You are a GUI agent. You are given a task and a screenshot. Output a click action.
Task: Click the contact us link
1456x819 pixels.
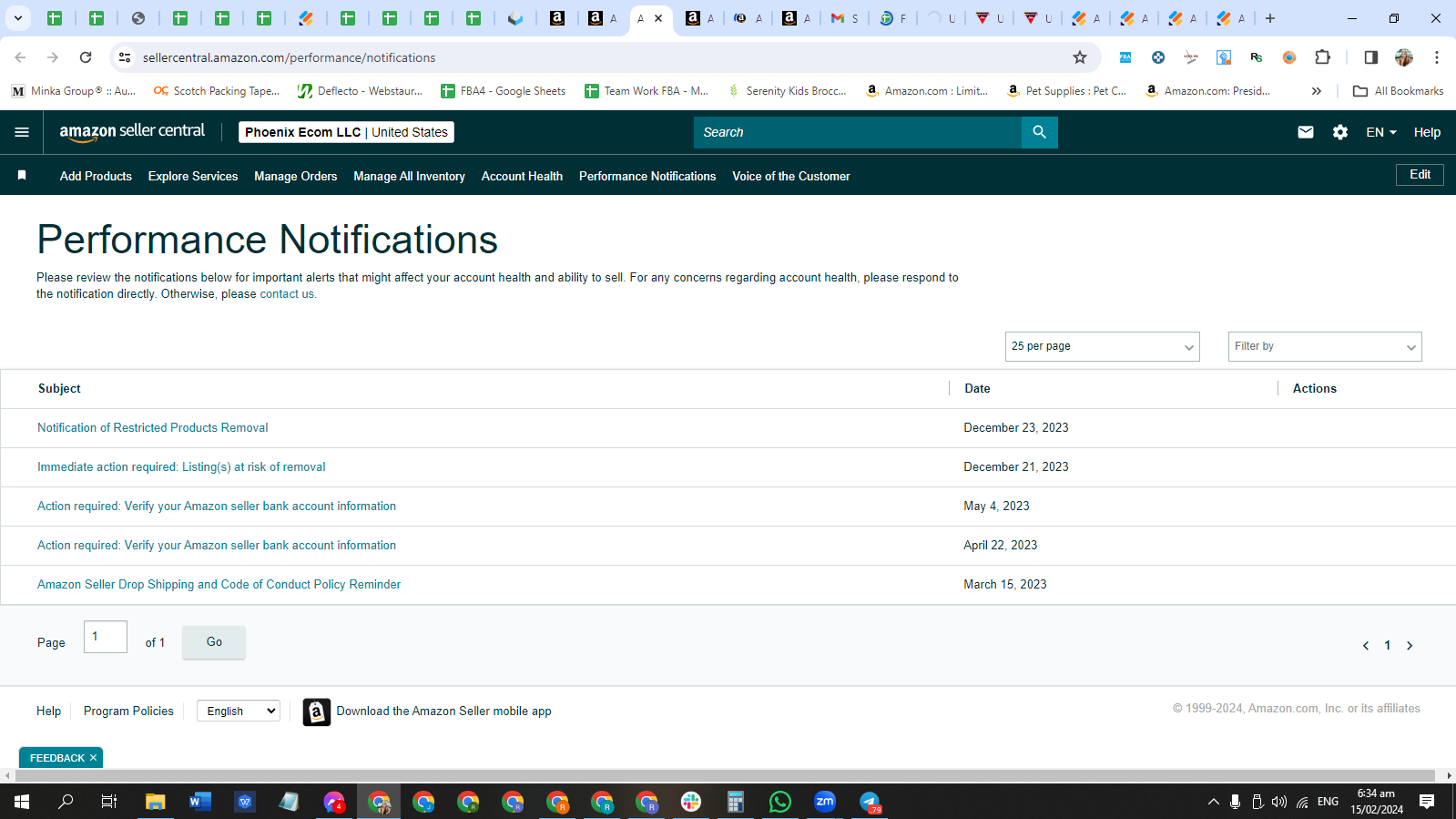click(x=287, y=294)
